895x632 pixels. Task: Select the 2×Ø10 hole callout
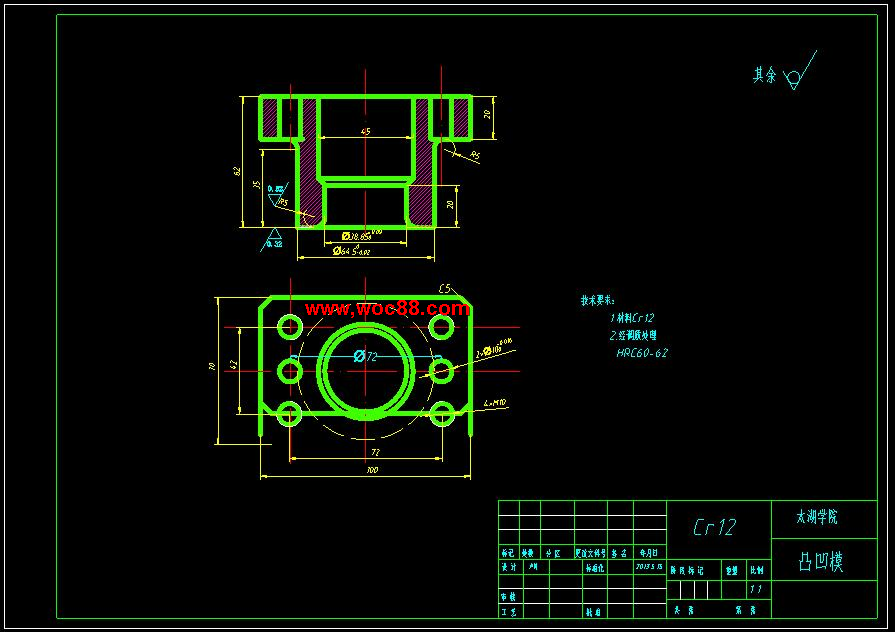click(494, 348)
